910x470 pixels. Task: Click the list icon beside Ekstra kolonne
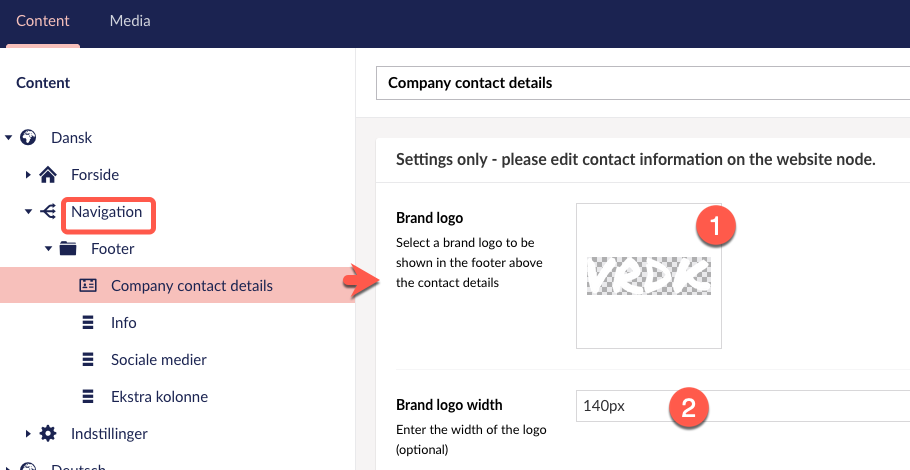pos(88,397)
